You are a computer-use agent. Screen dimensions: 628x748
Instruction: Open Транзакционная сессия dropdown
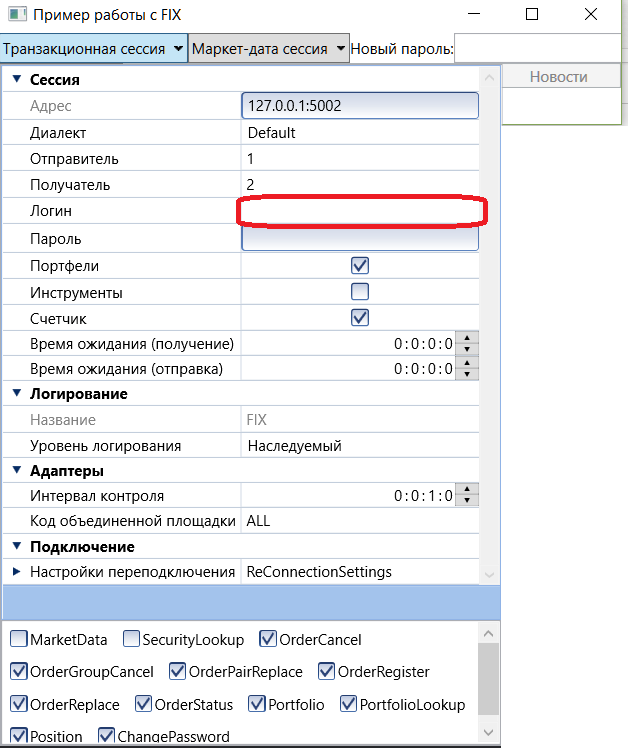[94, 48]
